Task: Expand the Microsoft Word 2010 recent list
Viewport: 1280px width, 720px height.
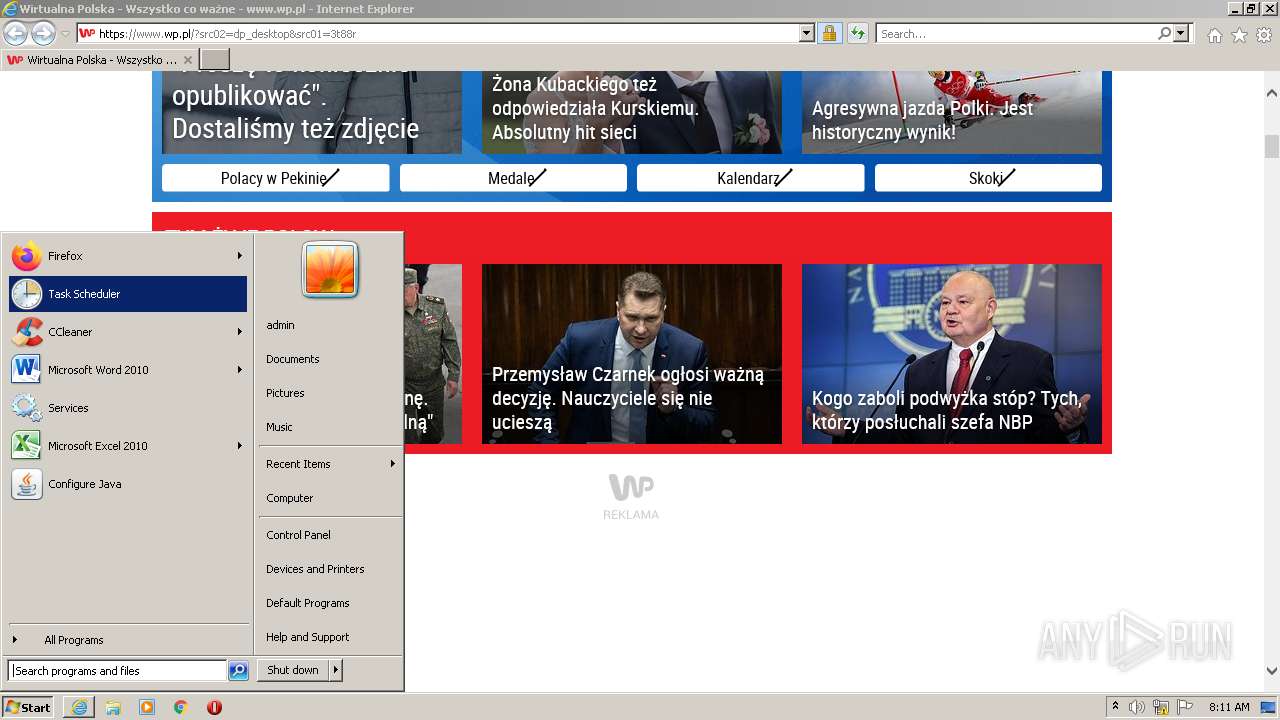Action: tap(239, 370)
